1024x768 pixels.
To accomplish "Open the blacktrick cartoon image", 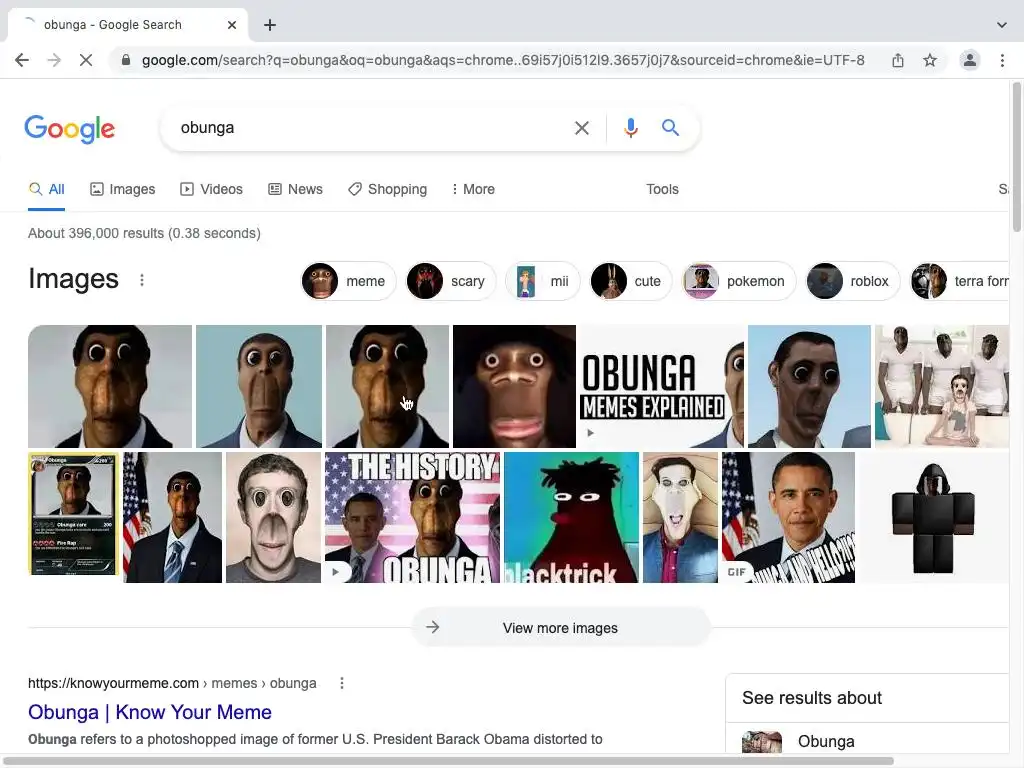I will [x=571, y=517].
